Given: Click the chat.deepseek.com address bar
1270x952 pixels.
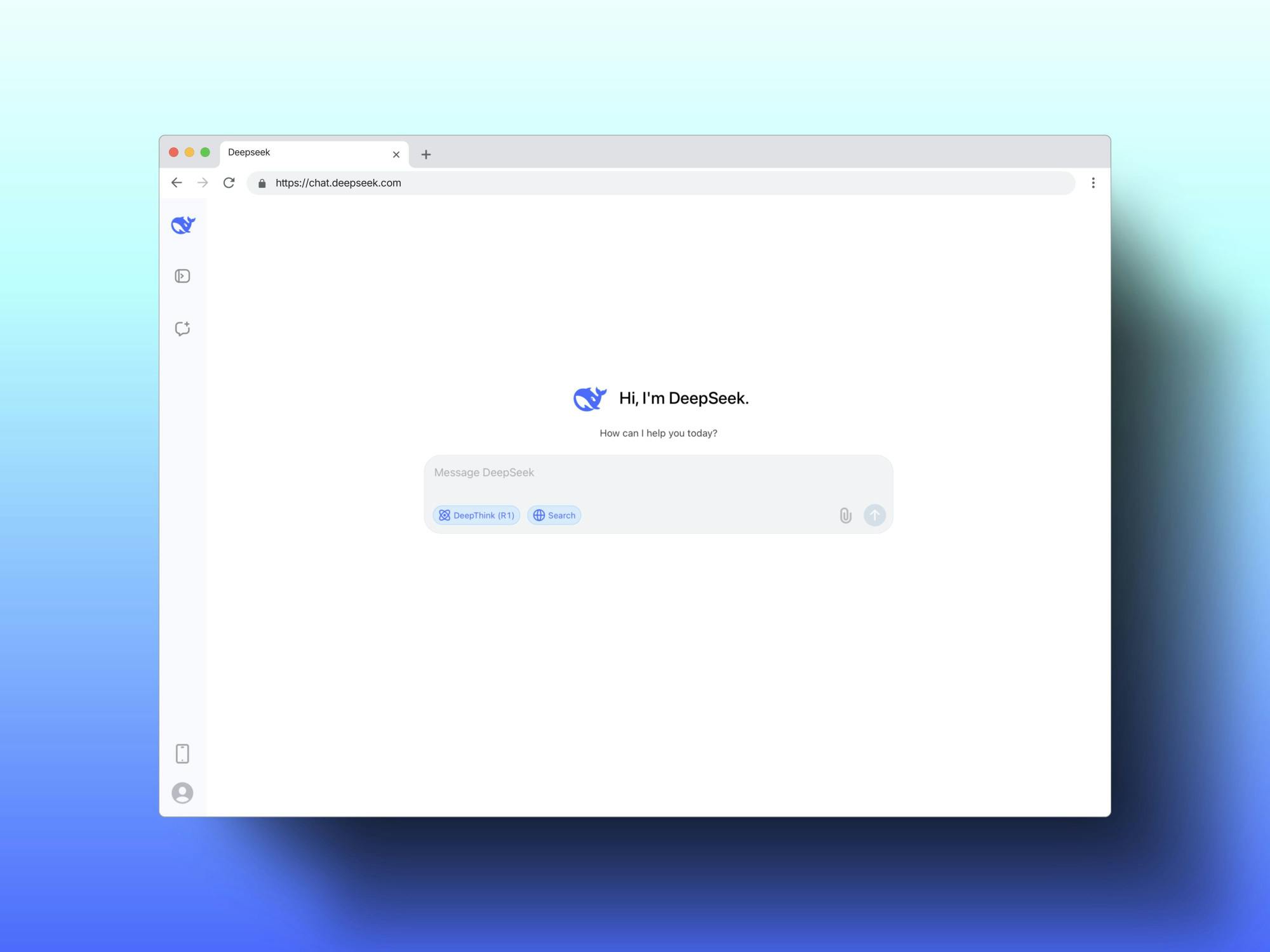Looking at the screenshot, I should click(x=635, y=183).
